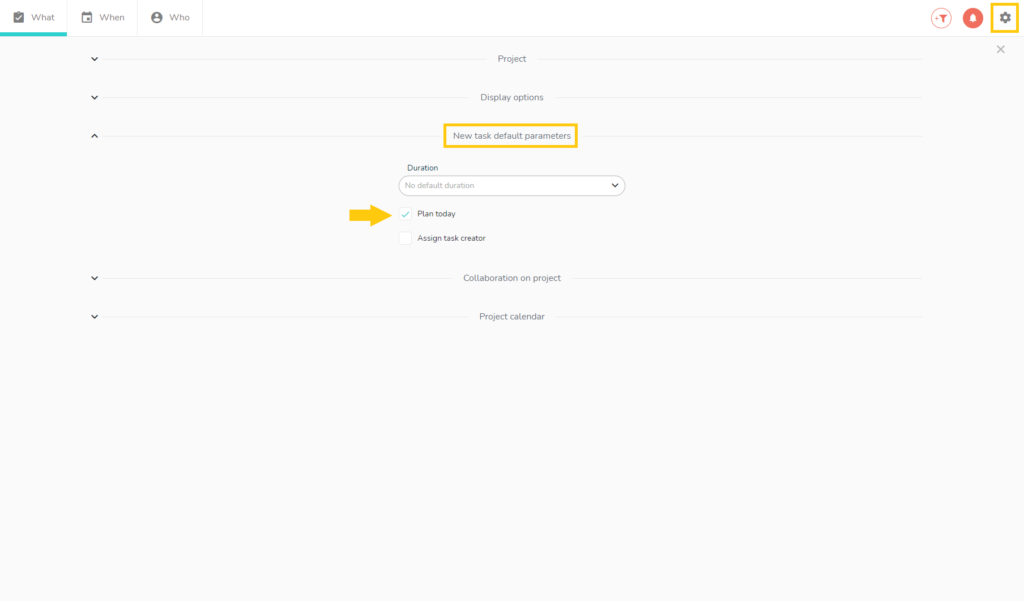Click the Project calendar heading

512,316
